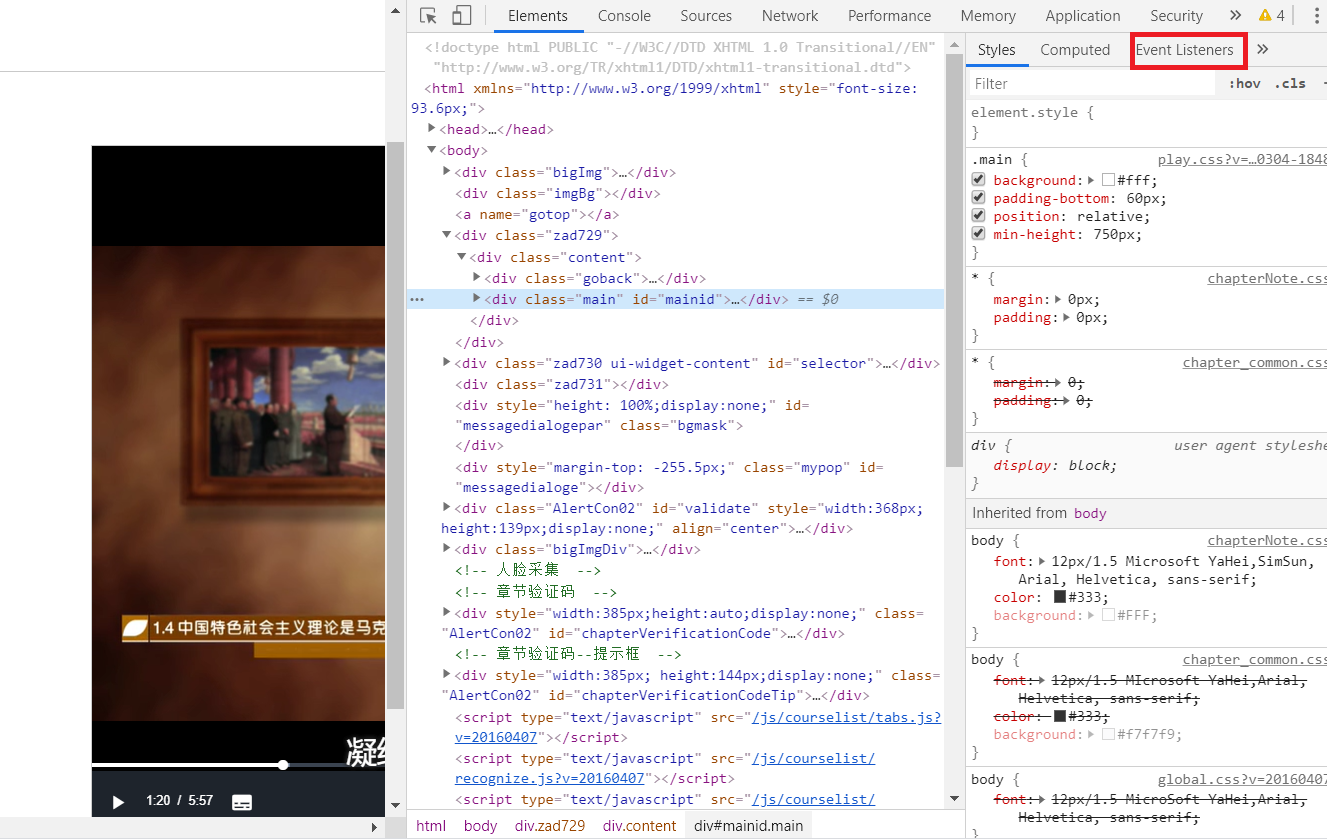Show more DevTools panels chevron

1235,16
